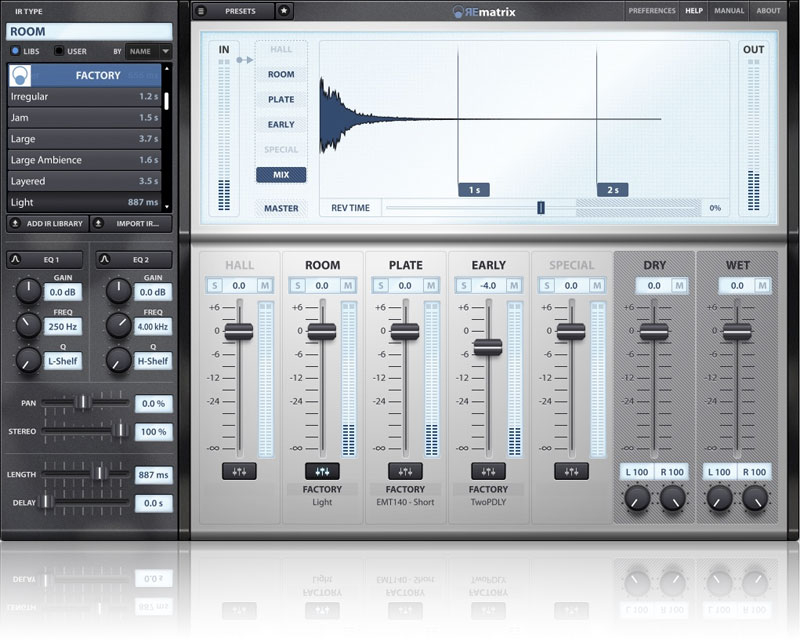Switch to the ROOM display tab
Viewport: 800px width, 641px height.
(x=281, y=74)
